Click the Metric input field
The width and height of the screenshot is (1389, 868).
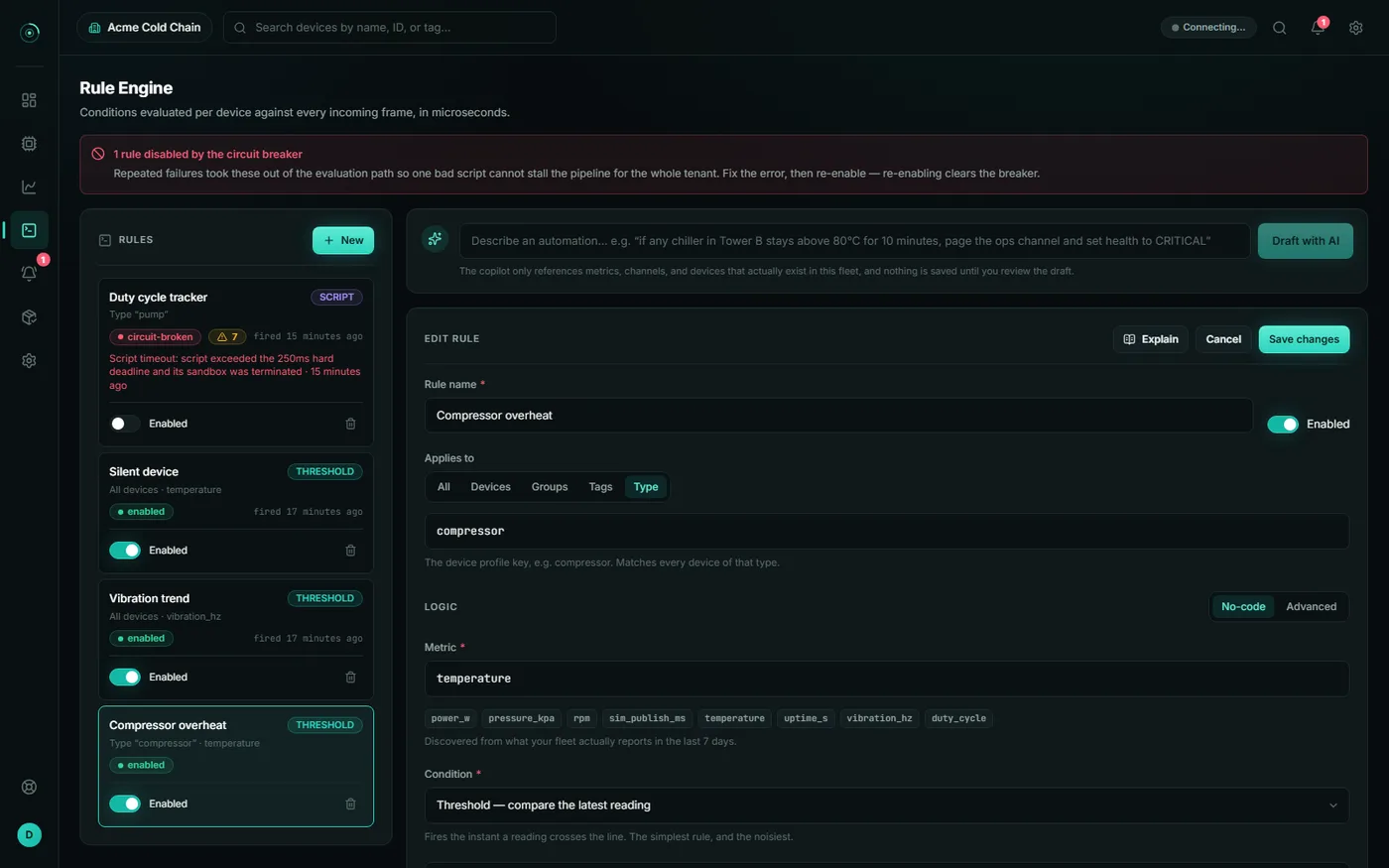887,679
